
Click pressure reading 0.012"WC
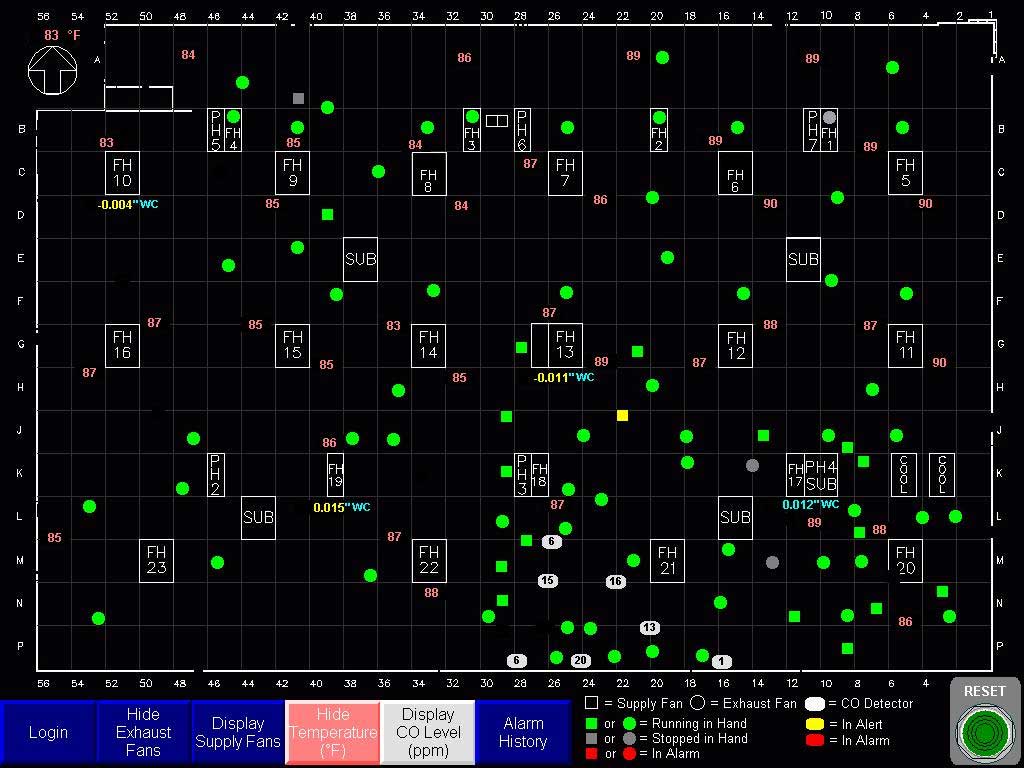click(x=810, y=505)
